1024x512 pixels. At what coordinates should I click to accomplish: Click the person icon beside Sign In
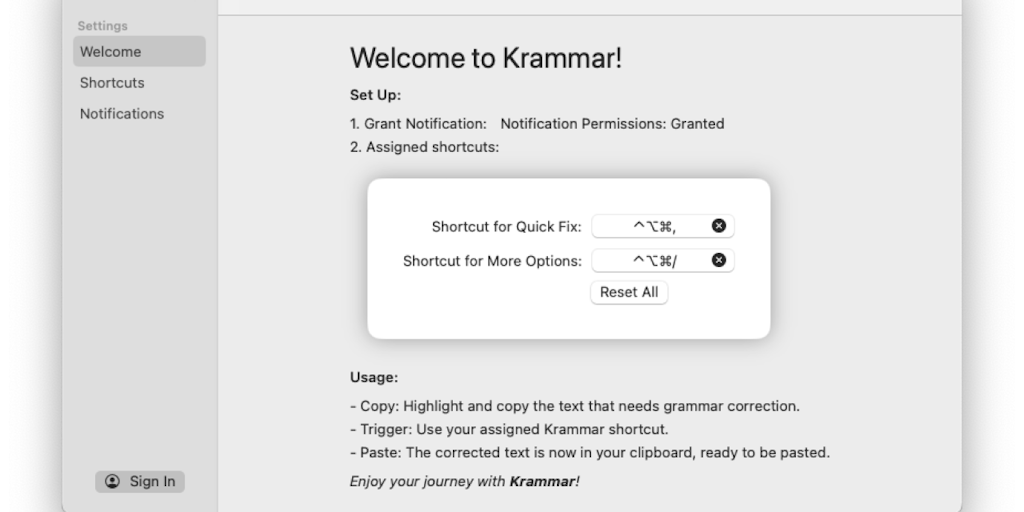112,481
